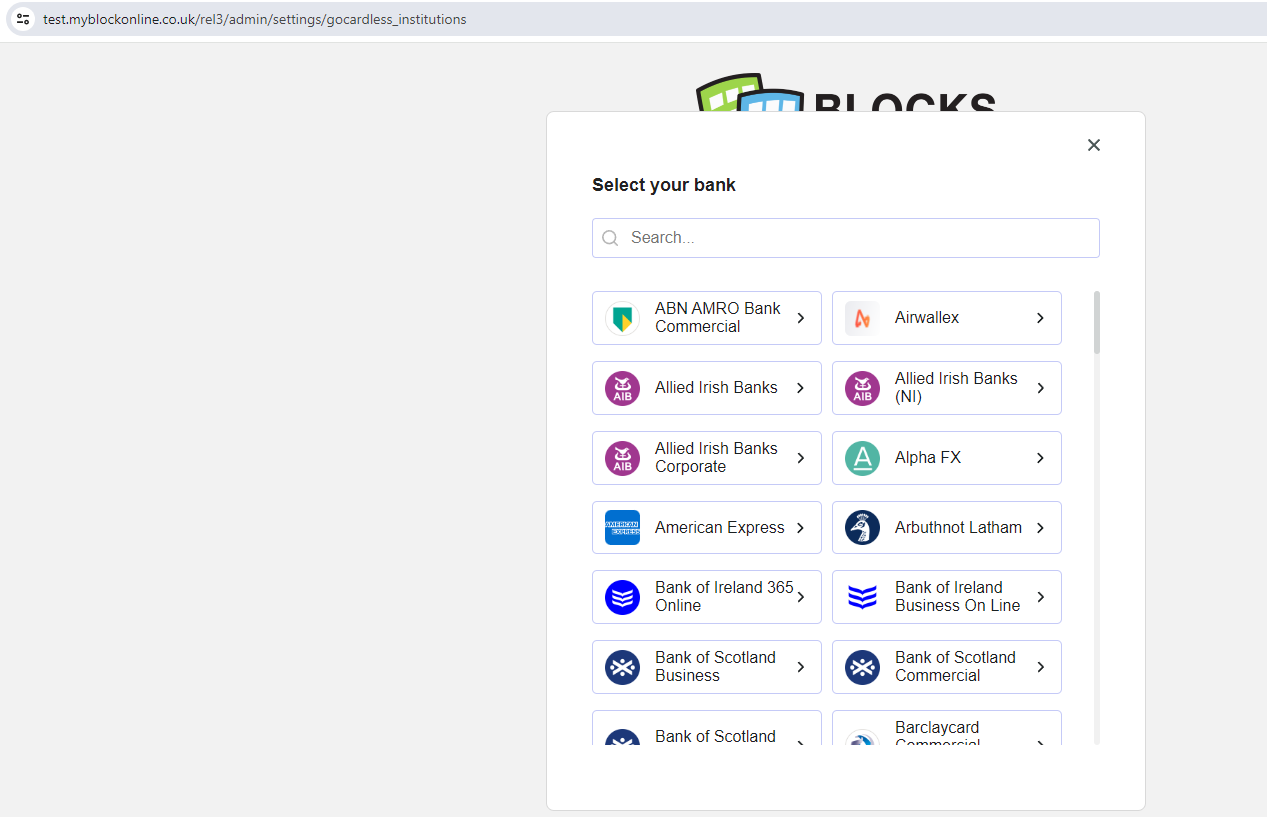1267x817 pixels.
Task: Focus the bank Search field
Action: click(846, 238)
